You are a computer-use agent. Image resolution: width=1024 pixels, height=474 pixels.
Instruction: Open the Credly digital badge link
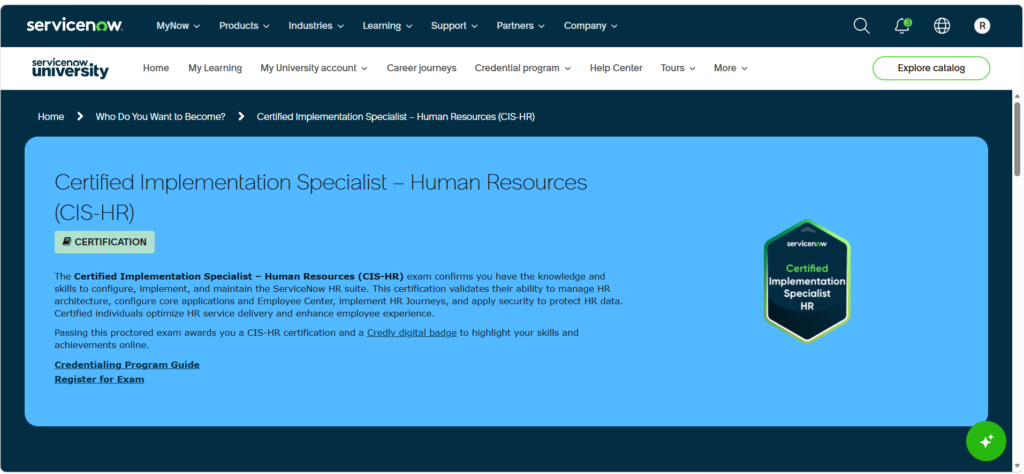click(411, 333)
